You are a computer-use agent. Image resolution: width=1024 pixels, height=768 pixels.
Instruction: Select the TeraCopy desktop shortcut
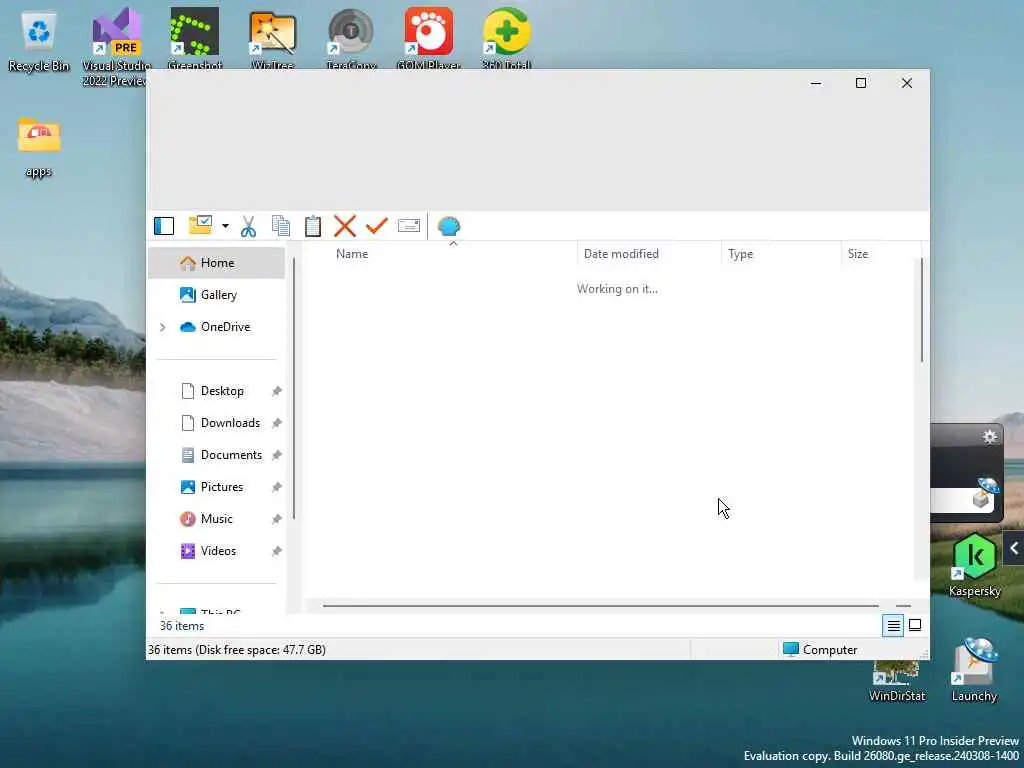coord(351,38)
